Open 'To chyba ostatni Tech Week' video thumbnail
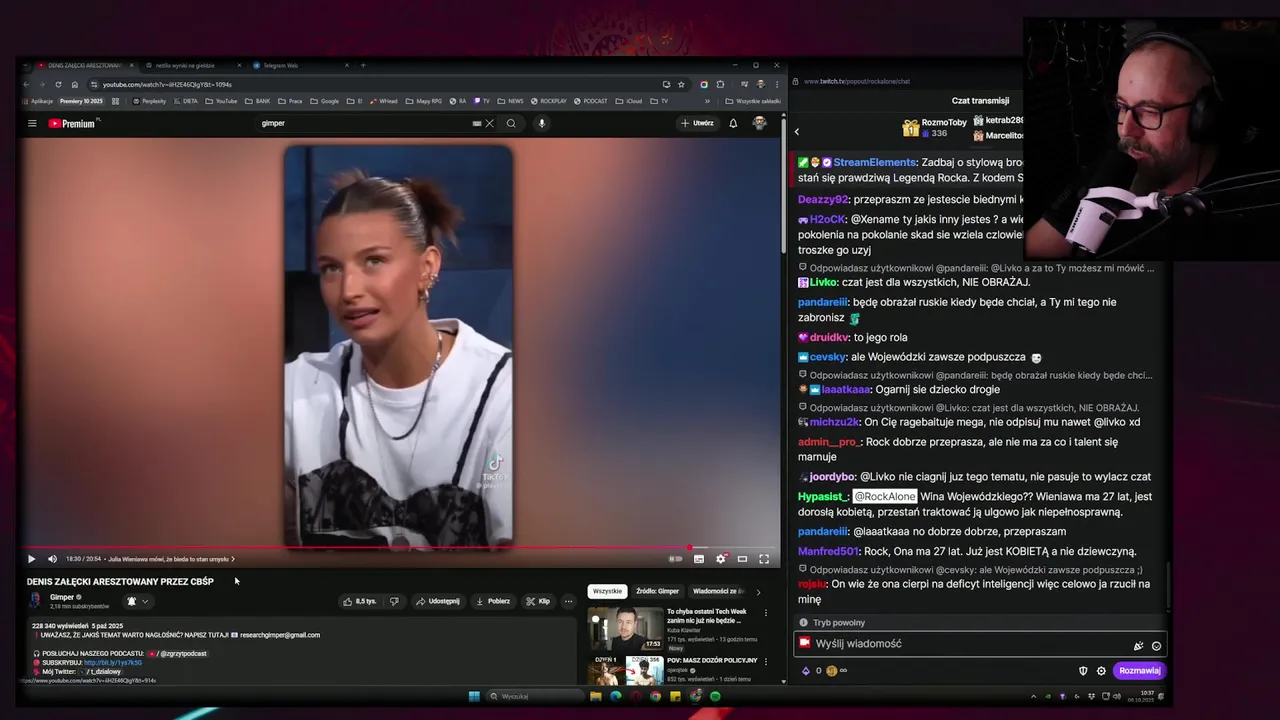The width and height of the screenshot is (1280, 720). click(625, 629)
